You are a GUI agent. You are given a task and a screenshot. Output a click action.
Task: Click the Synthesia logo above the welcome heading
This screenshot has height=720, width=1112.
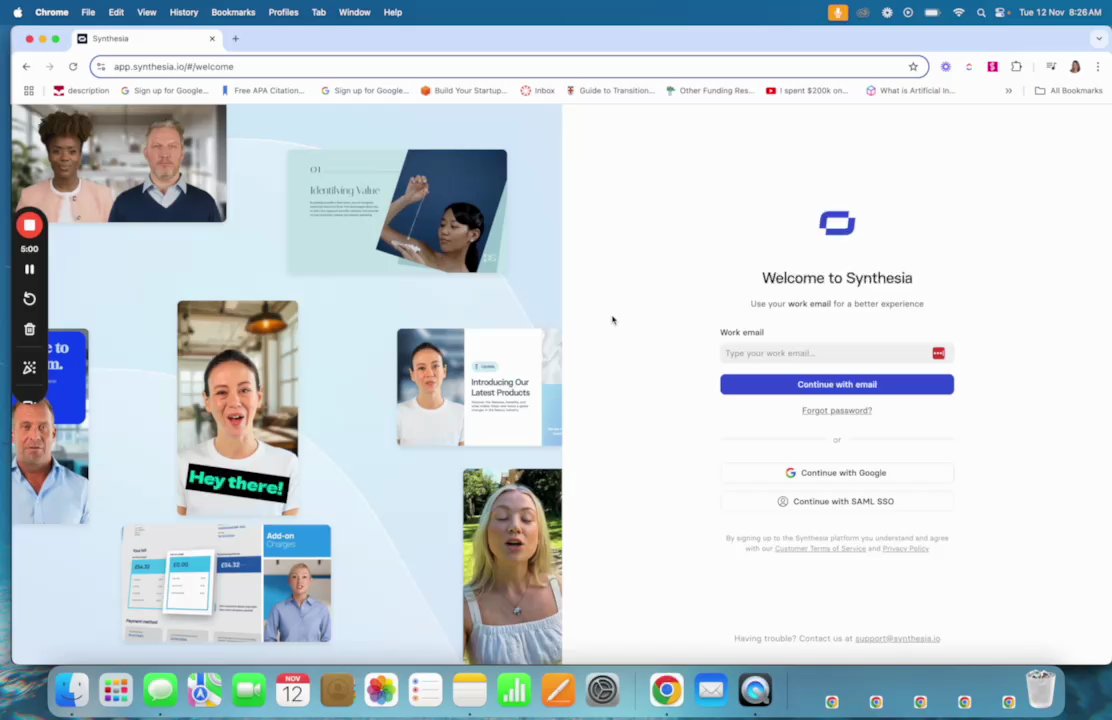tap(837, 223)
